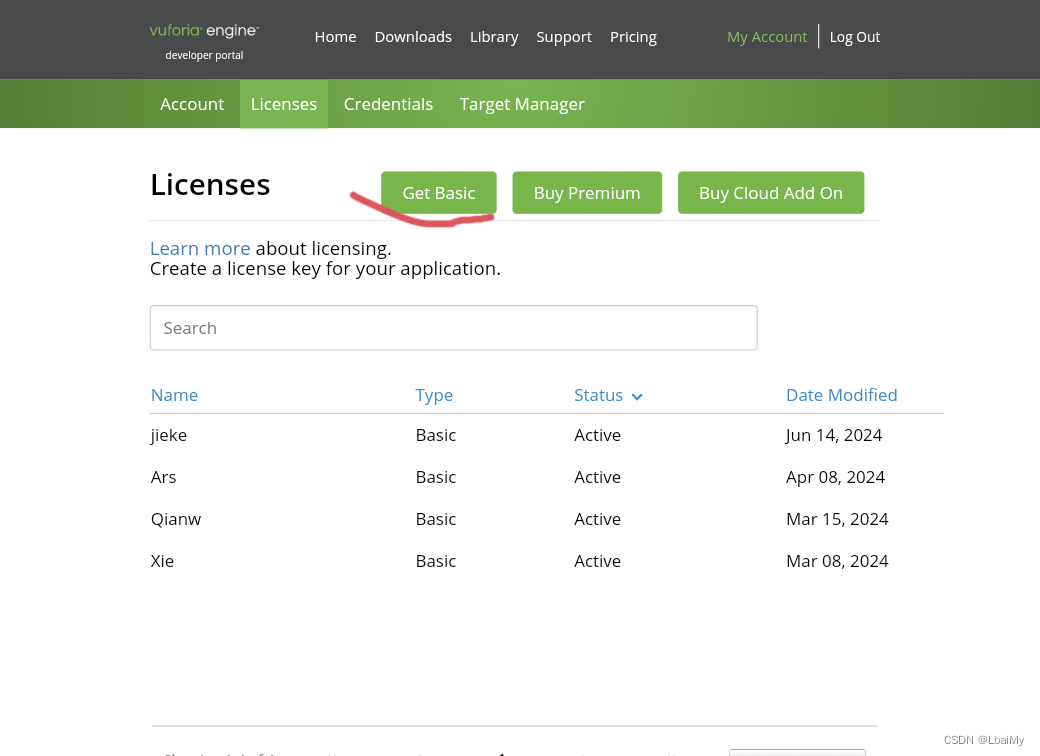Click date Jun 14, 2024
Viewport: 1040px width, 756px height.
(x=834, y=435)
